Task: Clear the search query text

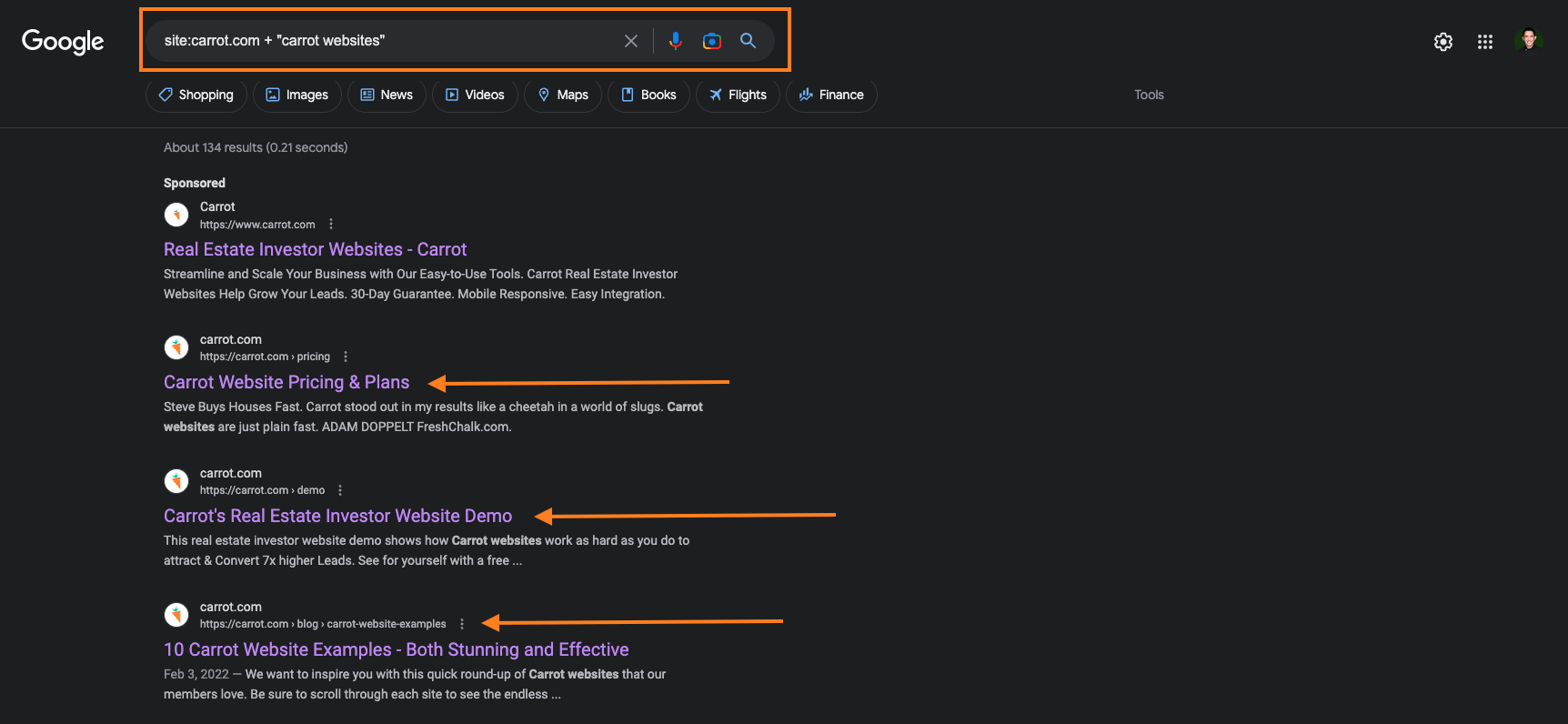Action: (631, 41)
